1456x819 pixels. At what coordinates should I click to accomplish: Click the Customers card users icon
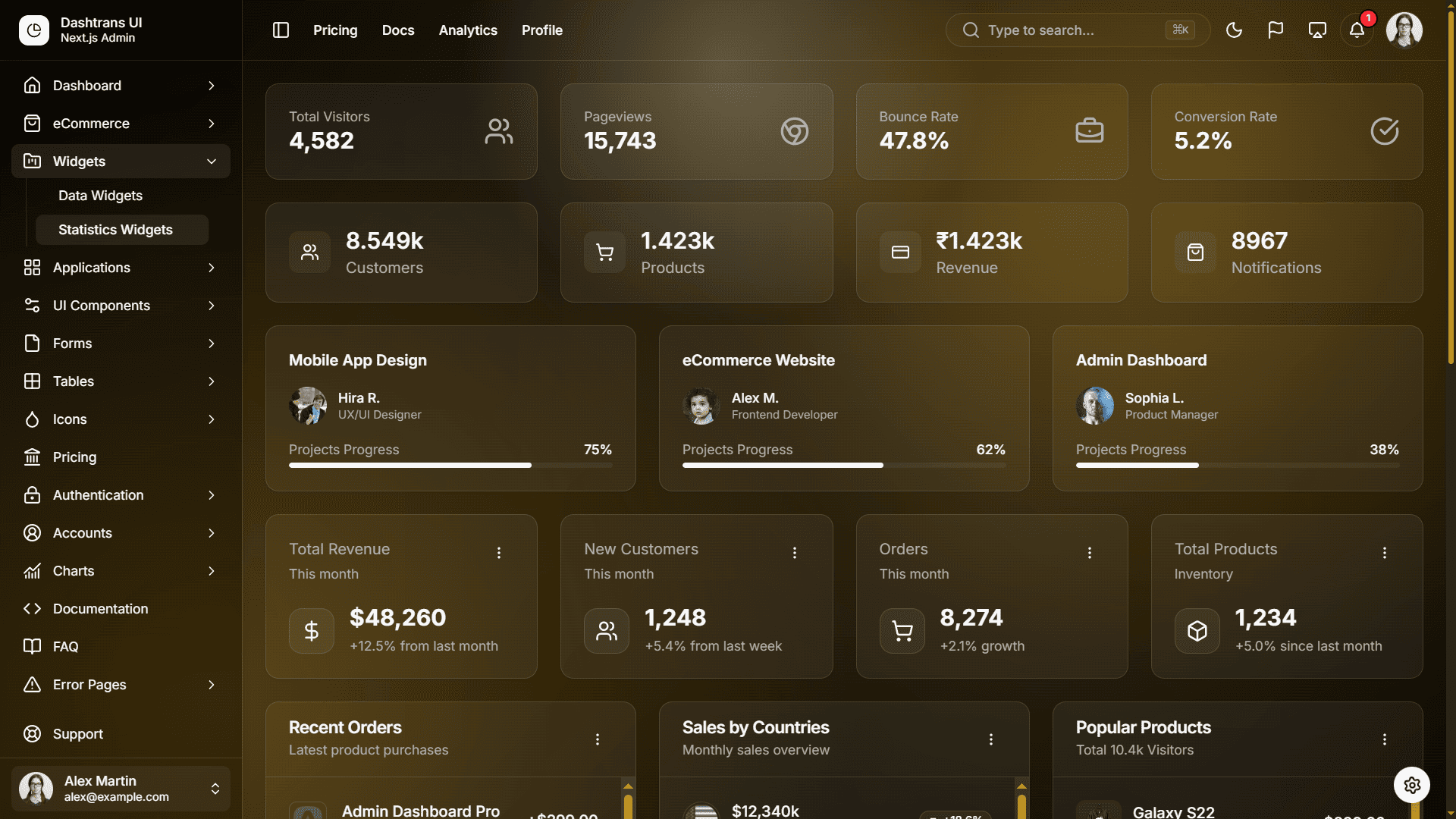(x=309, y=252)
